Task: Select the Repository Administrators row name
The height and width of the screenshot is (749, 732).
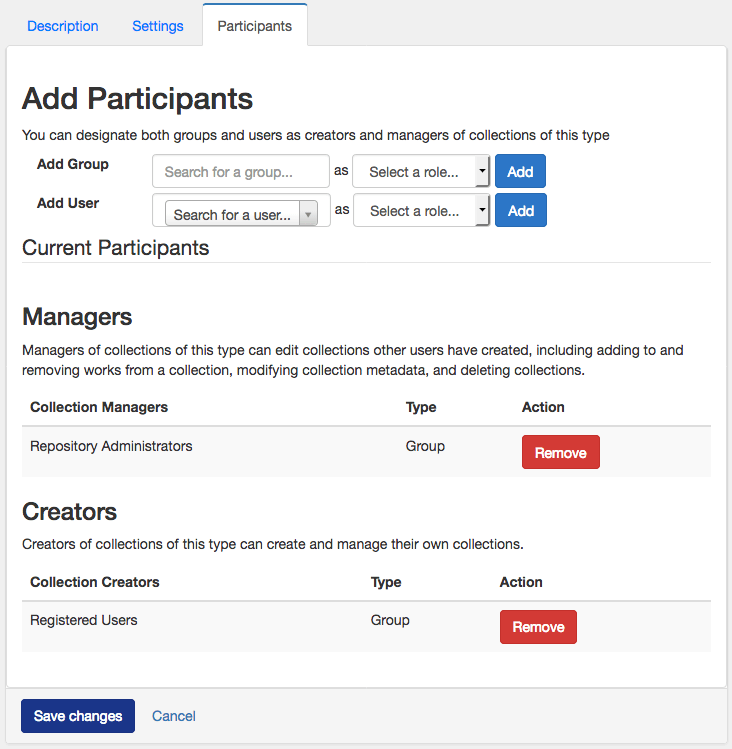Action: tap(111, 446)
